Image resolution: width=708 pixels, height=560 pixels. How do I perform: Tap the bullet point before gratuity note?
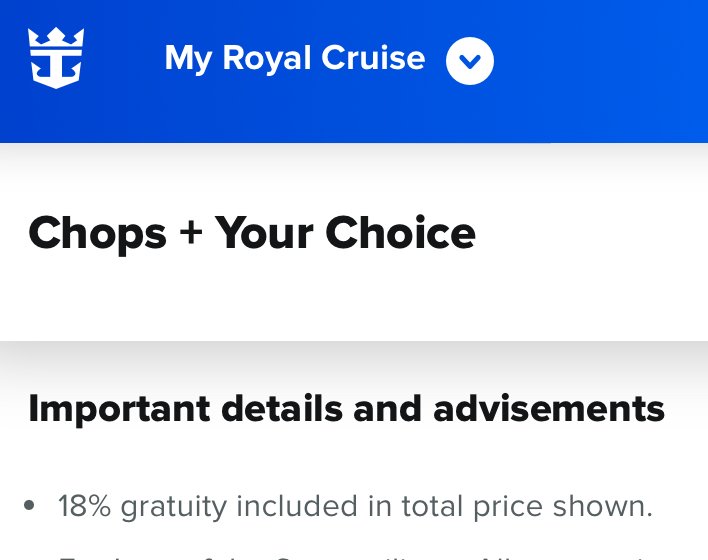29,505
